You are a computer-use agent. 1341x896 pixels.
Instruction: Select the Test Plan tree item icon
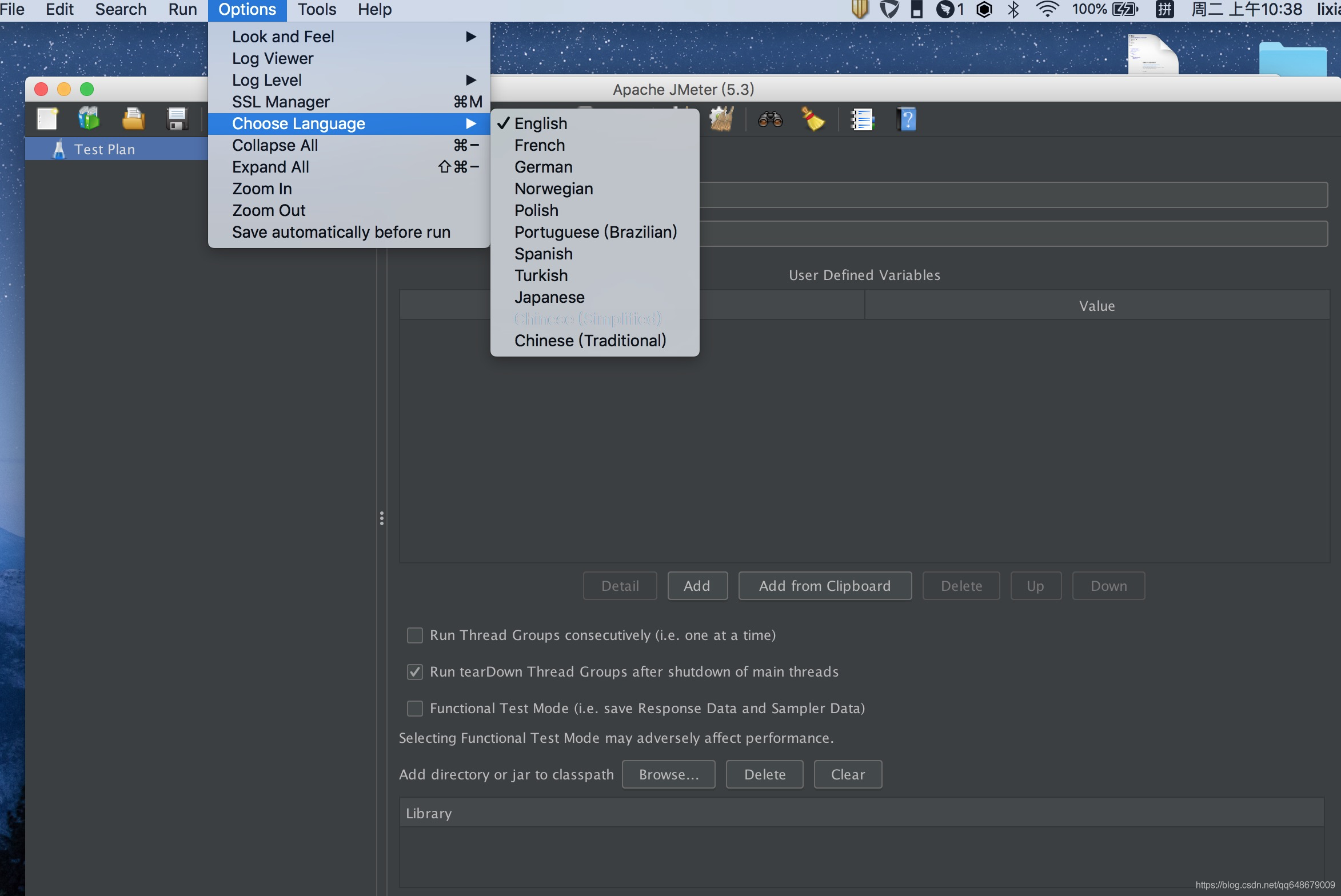point(57,148)
